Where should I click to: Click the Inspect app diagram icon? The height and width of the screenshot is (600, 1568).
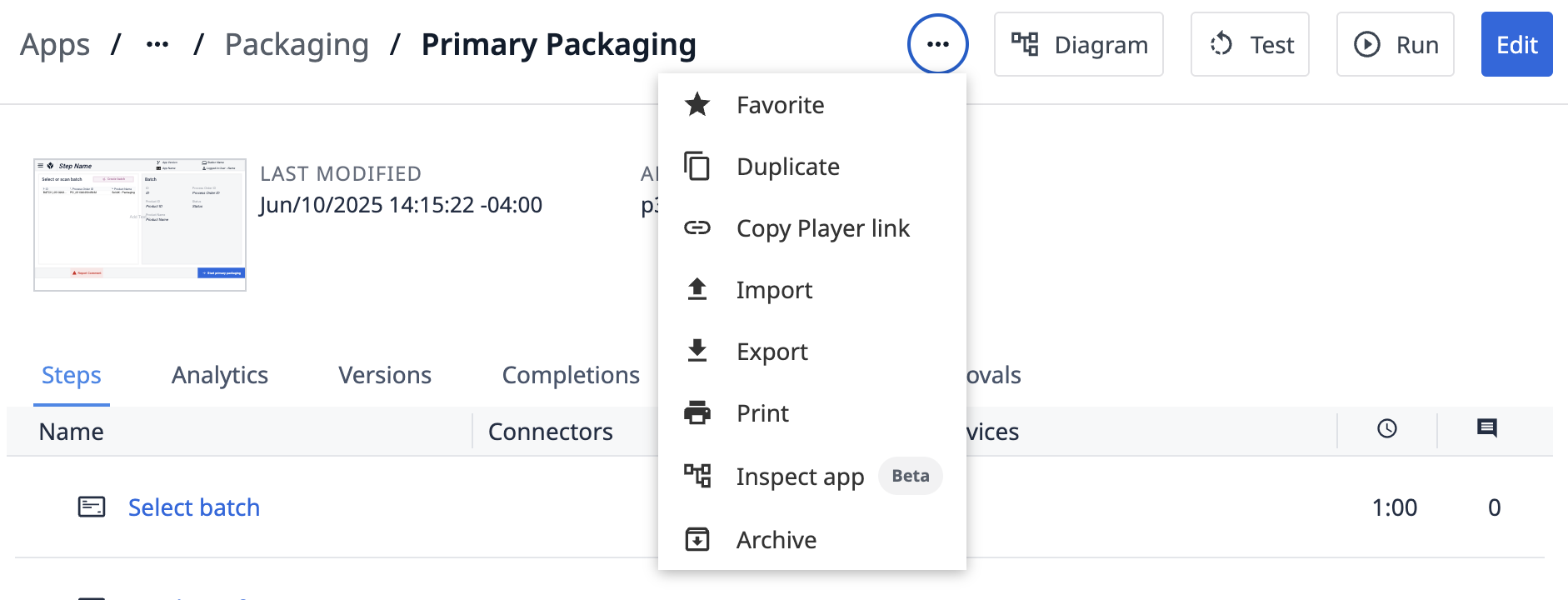pyautogui.click(x=697, y=476)
